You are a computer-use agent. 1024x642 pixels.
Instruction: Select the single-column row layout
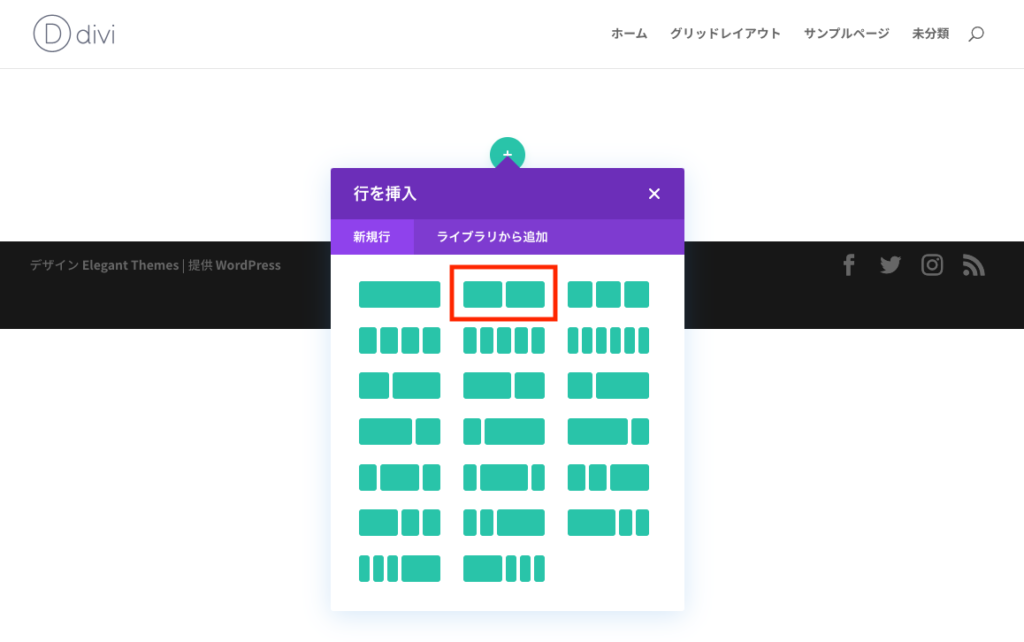coord(400,294)
